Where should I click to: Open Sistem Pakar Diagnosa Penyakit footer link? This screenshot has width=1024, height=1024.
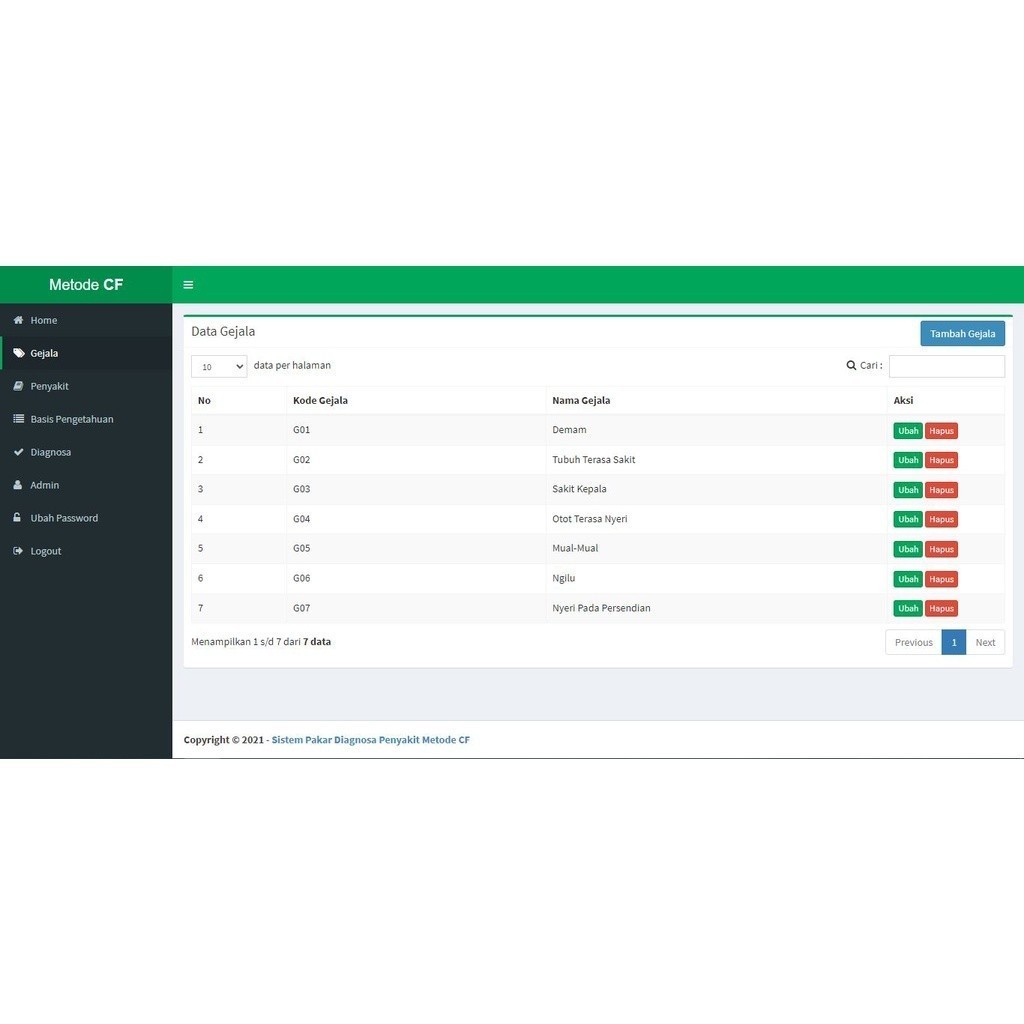(370, 740)
